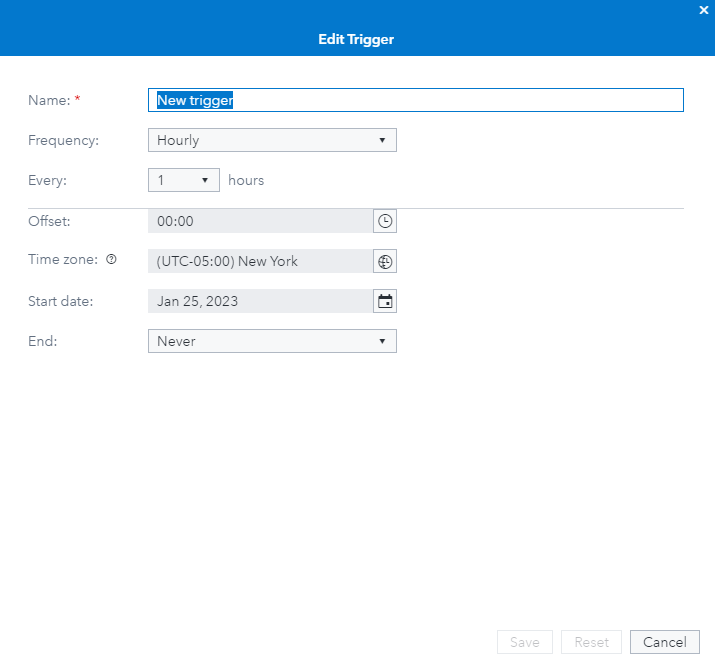The width and height of the screenshot is (715, 663).
Task: Click the End label text
Action: [x=42, y=341]
